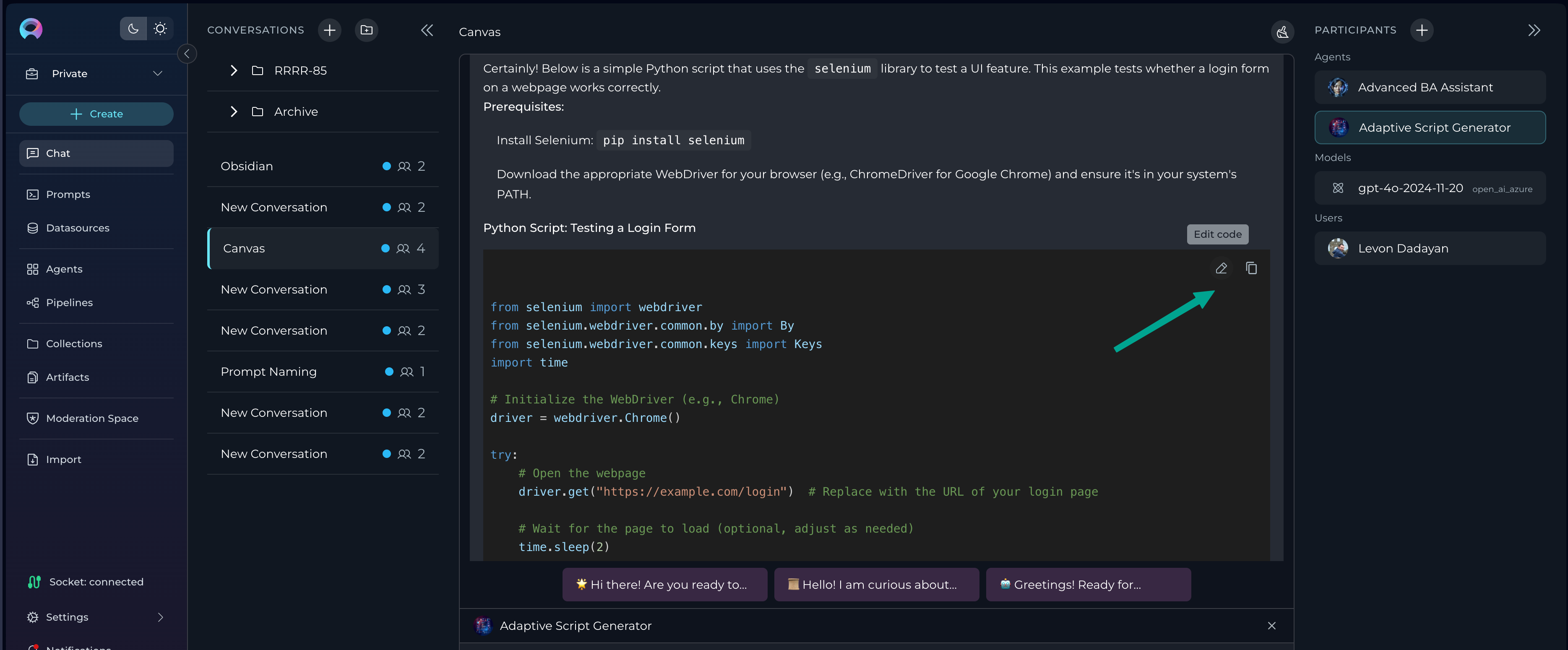Select the Archive folder

[323, 112]
